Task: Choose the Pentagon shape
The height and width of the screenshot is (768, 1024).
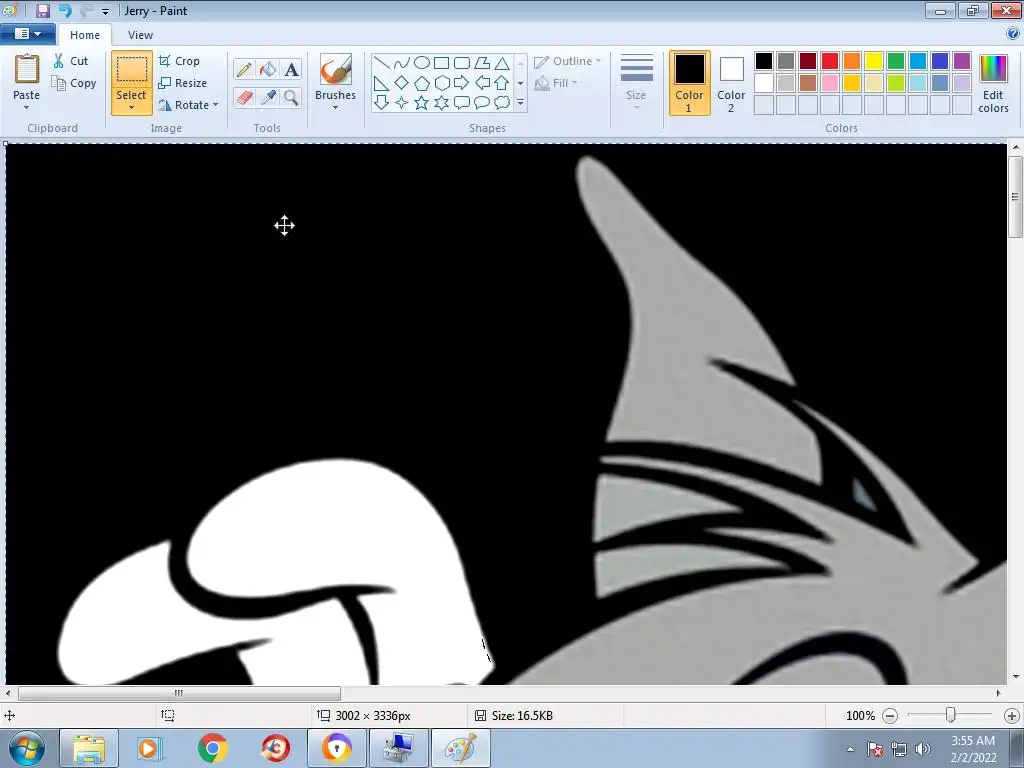Action: pos(422,83)
